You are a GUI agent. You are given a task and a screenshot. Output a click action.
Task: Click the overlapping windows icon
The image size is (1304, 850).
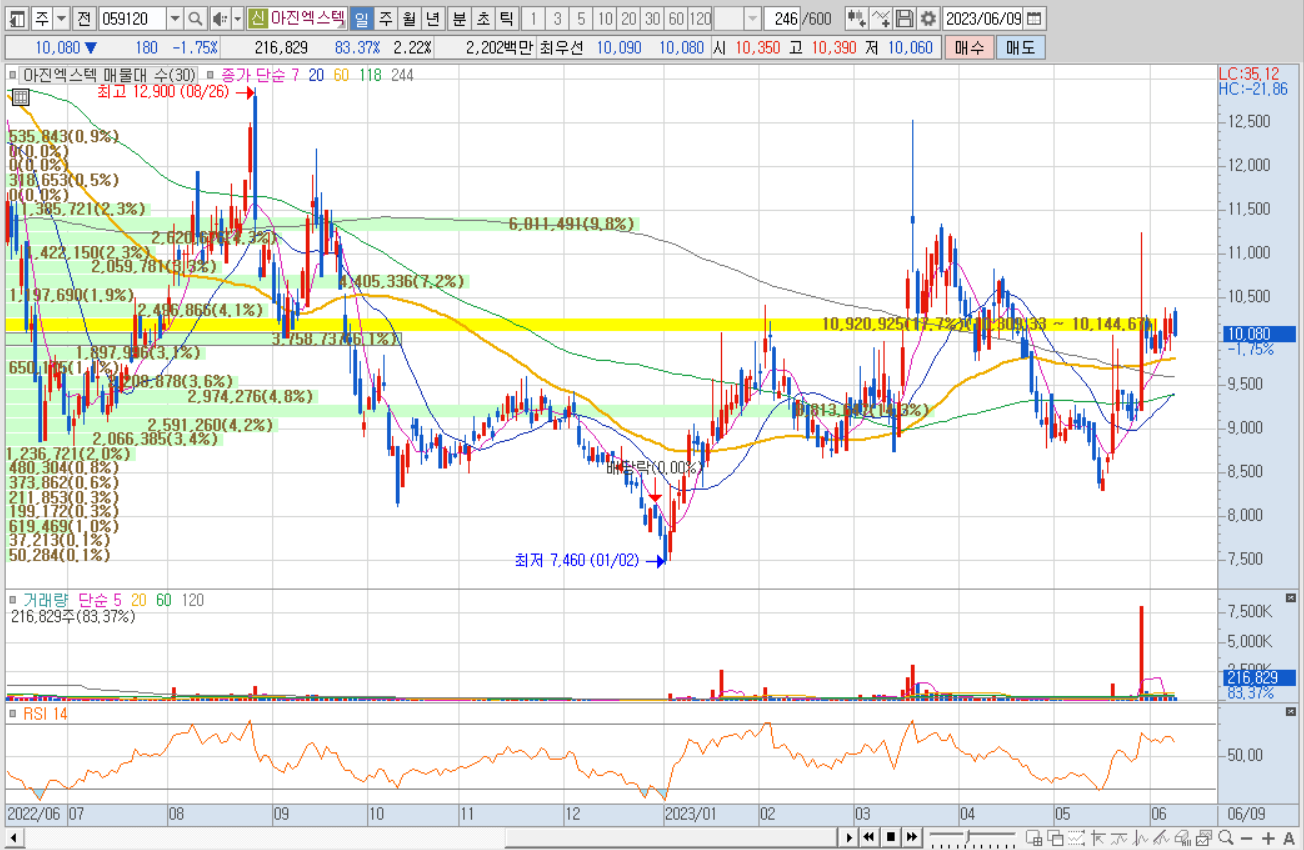1056,838
